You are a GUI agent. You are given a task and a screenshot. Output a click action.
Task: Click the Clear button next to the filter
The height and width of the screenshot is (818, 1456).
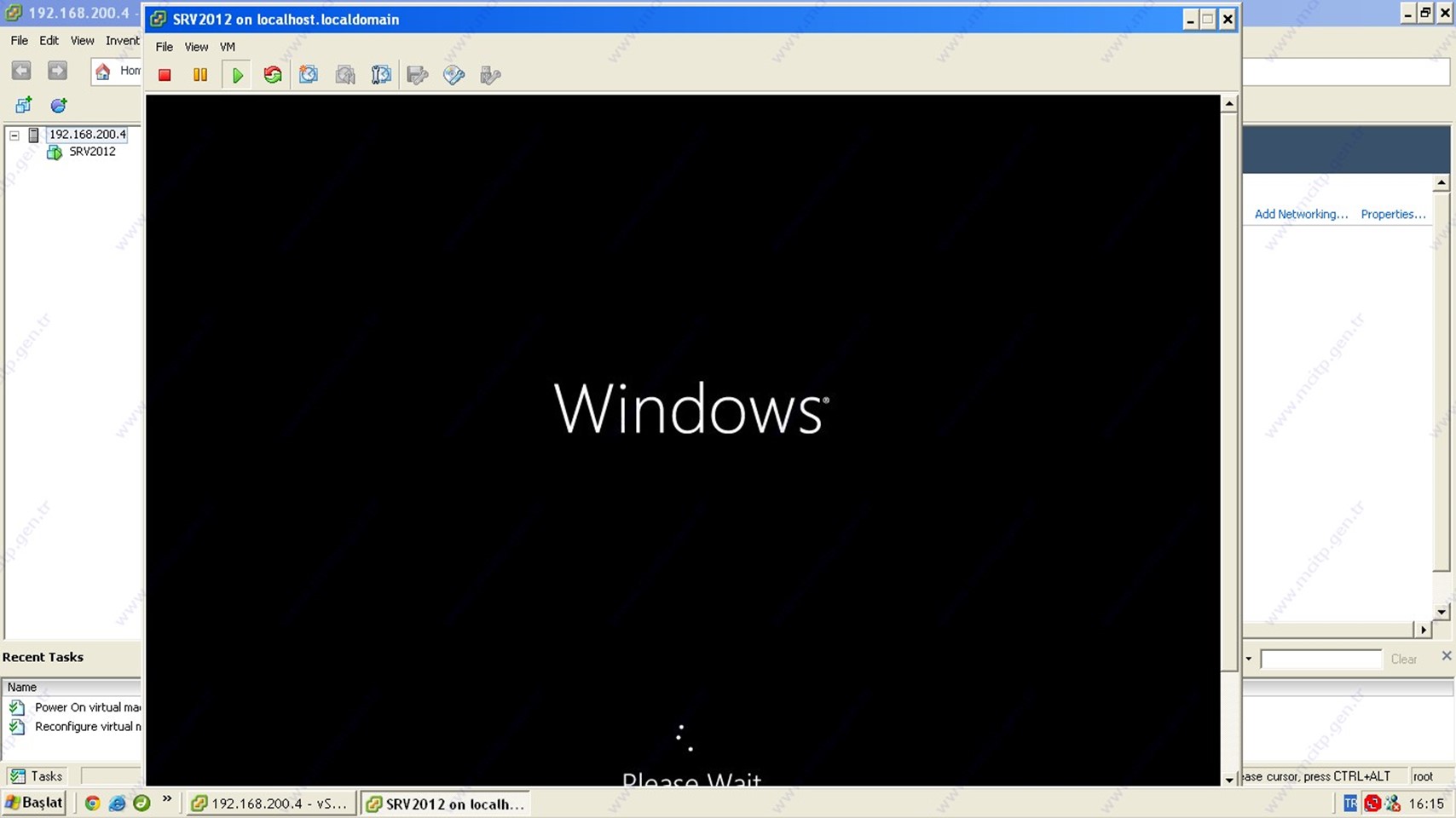click(x=1403, y=659)
